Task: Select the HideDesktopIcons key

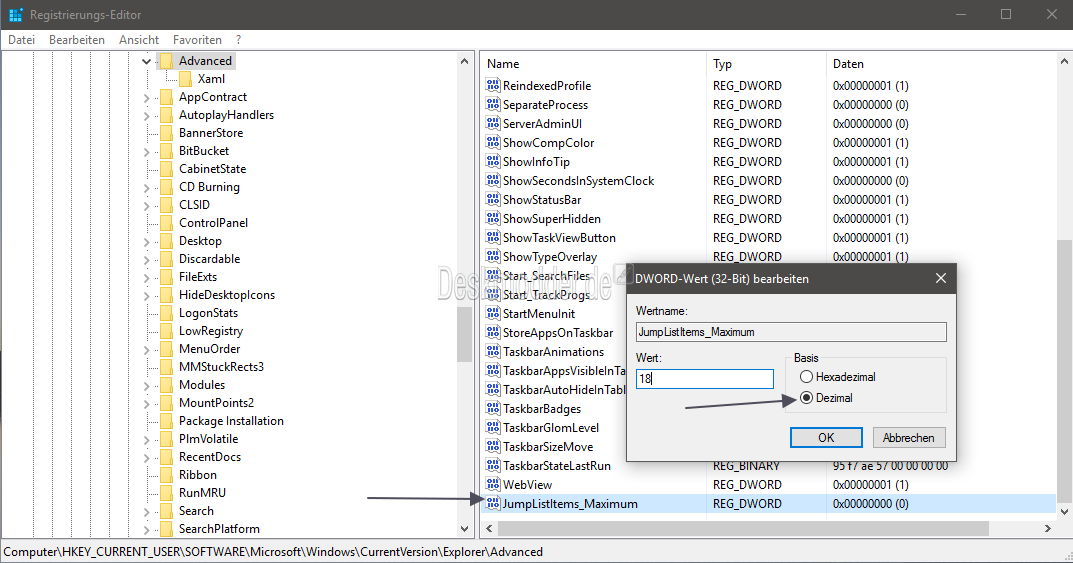Action: coord(227,295)
